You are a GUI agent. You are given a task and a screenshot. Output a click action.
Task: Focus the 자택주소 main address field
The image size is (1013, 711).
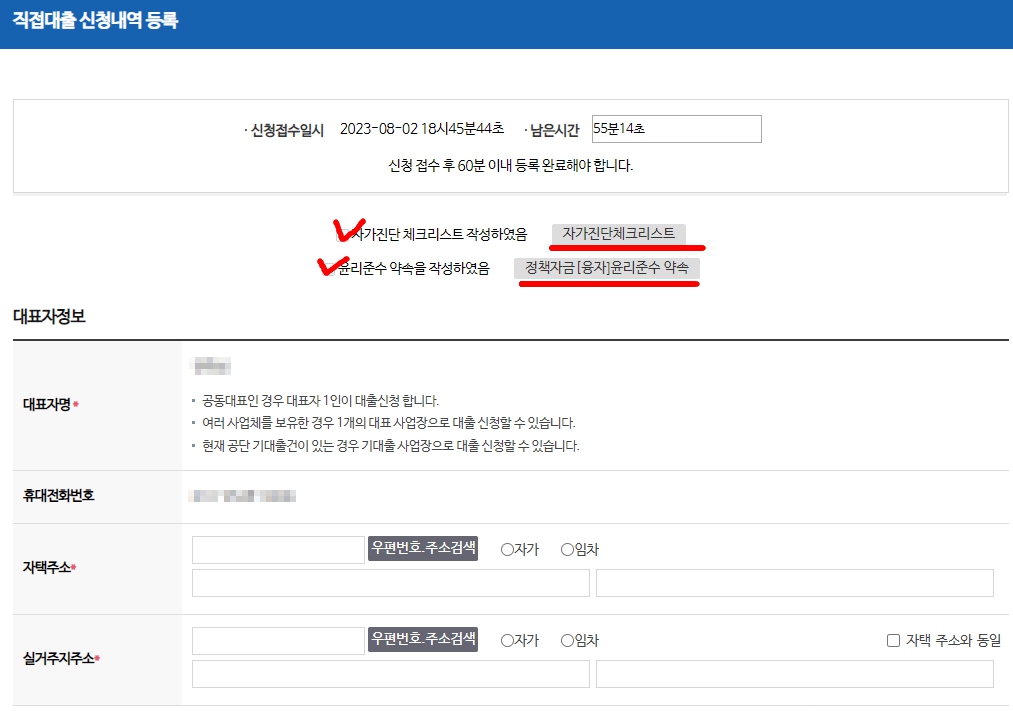coord(390,583)
